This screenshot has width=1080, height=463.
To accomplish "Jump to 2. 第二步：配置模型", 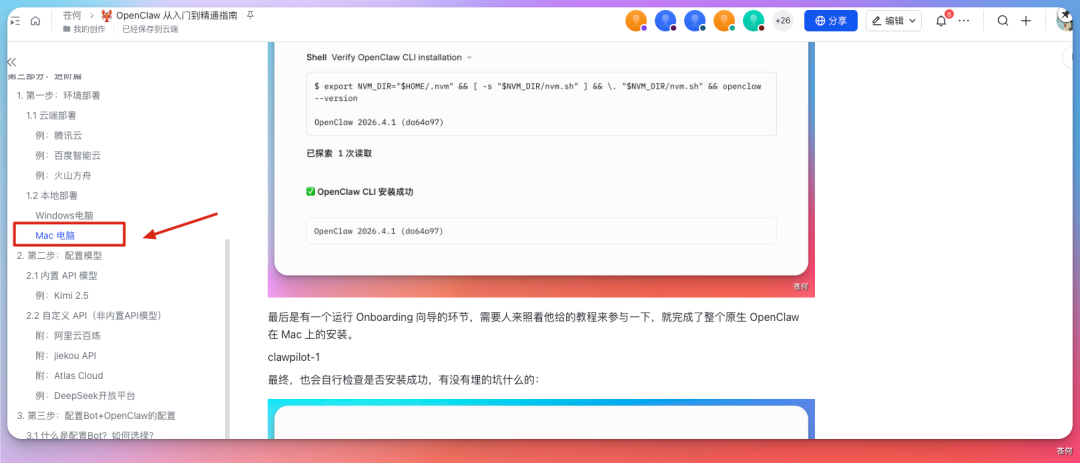I will pyautogui.click(x=59, y=255).
